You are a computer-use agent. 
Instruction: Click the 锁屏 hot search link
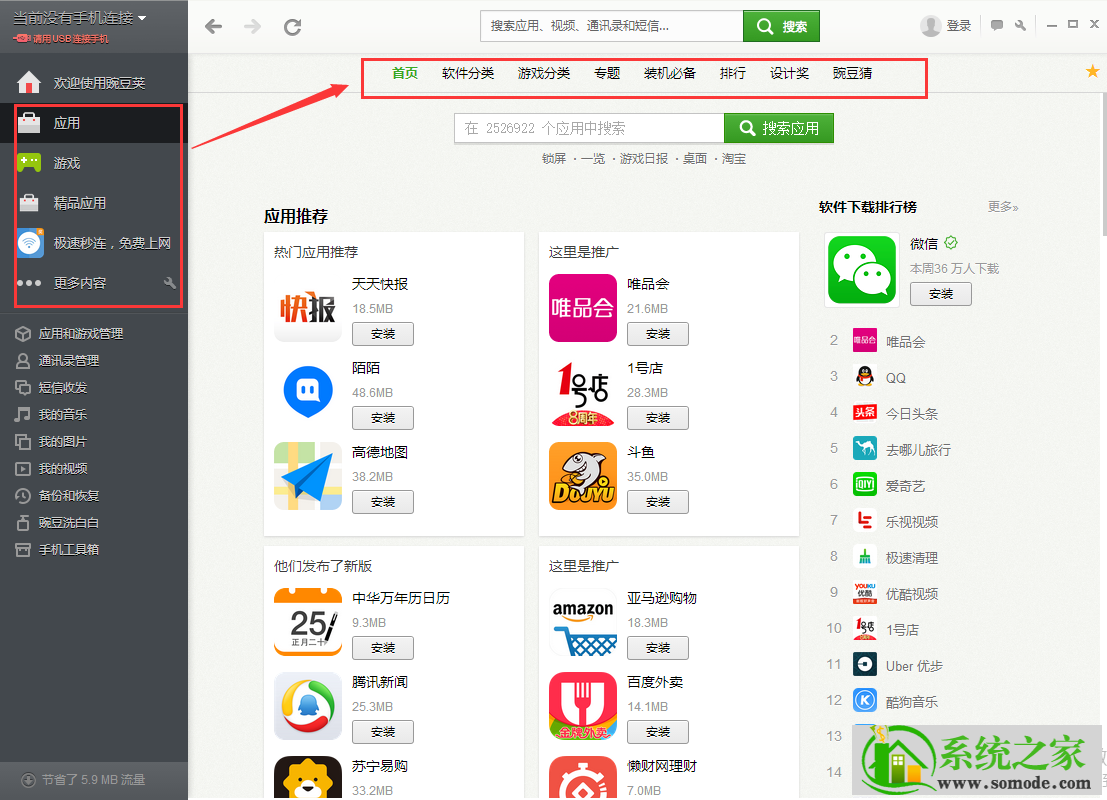pos(554,158)
